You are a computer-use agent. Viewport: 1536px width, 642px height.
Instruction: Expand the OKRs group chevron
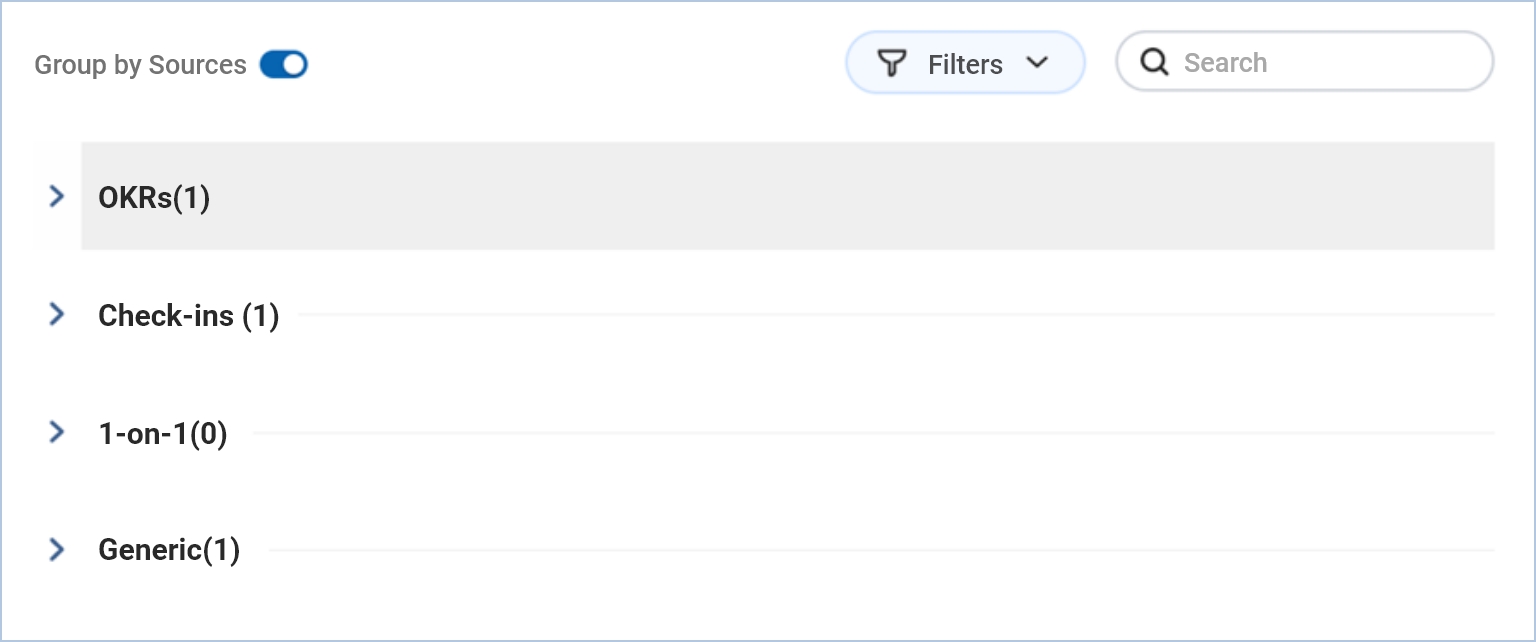(x=57, y=196)
